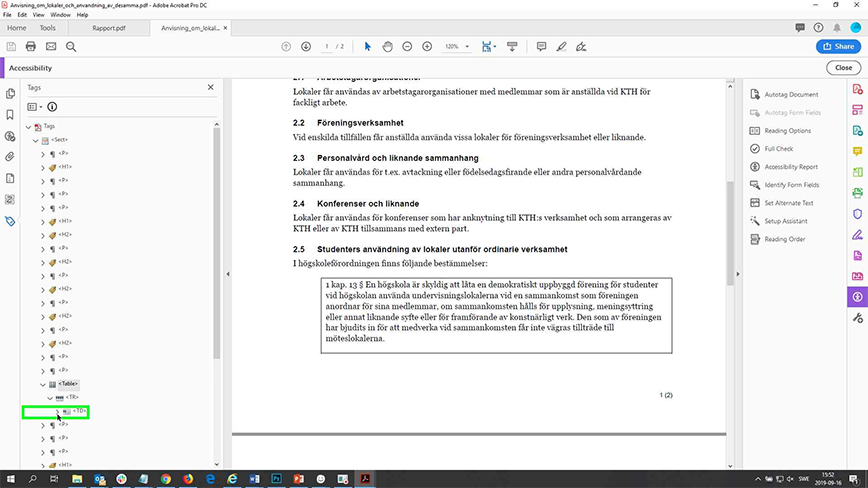Click the Print file icon

coord(30,46)
